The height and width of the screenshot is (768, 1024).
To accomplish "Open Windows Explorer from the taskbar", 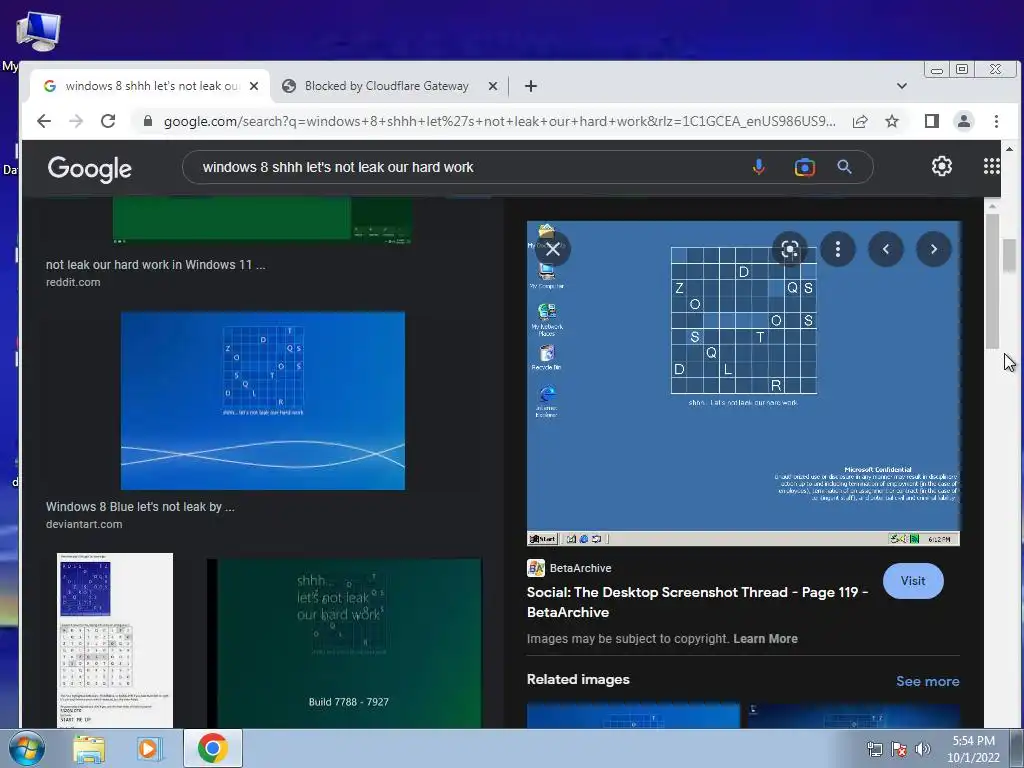I will click(89, 748).
